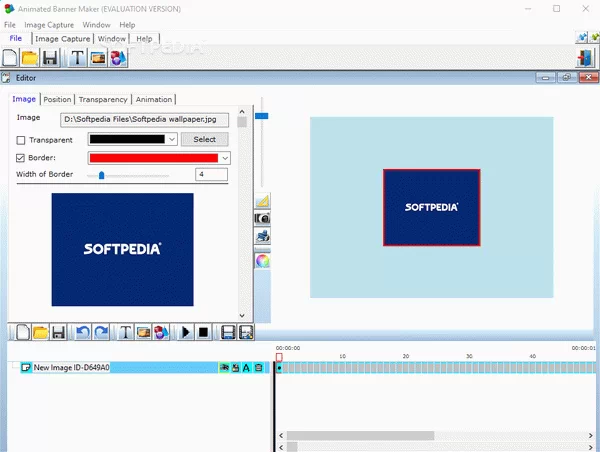Viewport: 600px width, 452px height.
Task: Click the vertical zoom slider handle
Action: tap(262, 116)
